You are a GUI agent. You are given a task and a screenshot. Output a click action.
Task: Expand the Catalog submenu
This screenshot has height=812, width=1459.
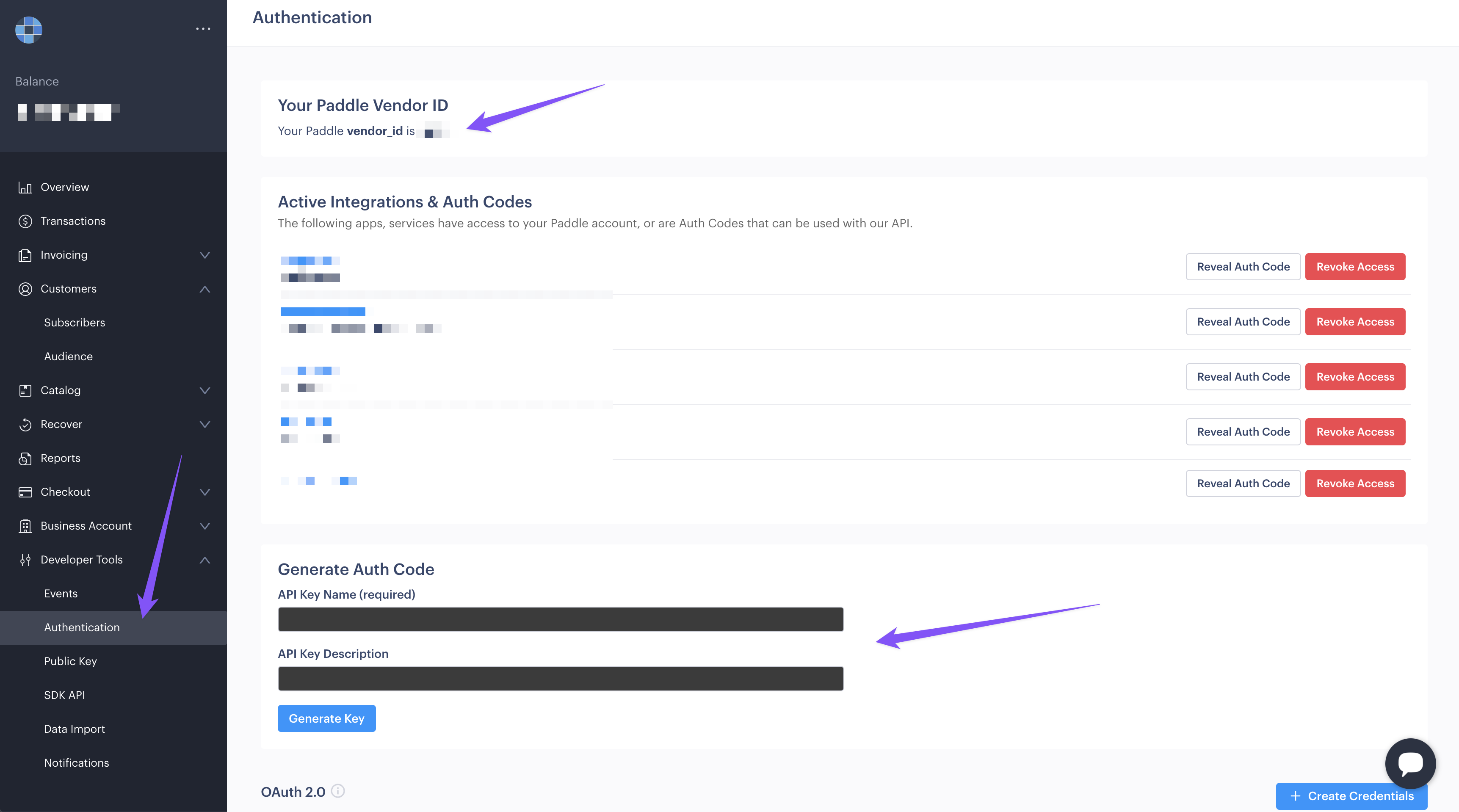pos(205,391)
